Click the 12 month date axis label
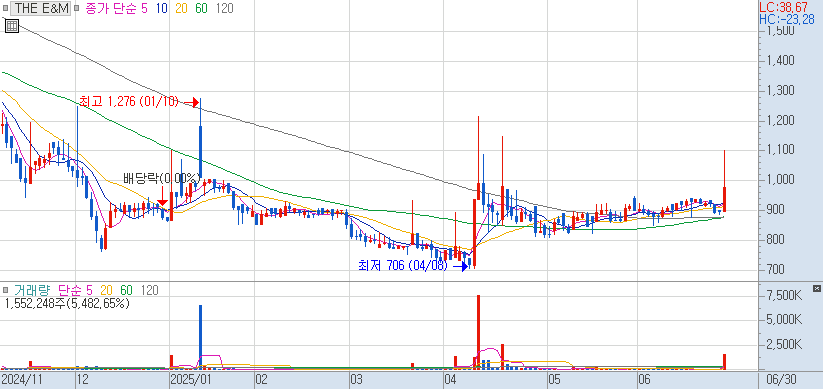823x389 pixels. pos(83,379)
